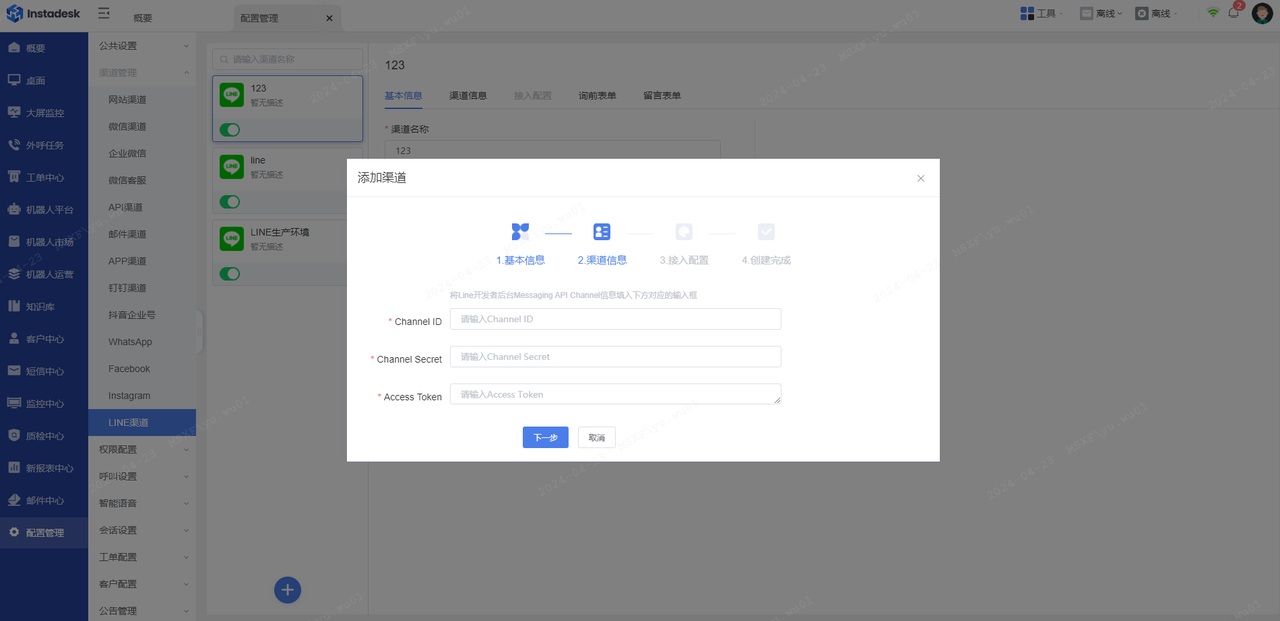Click the 基本信息 step icon in wizard
The image size is (1280, 621).
[520, 232]
